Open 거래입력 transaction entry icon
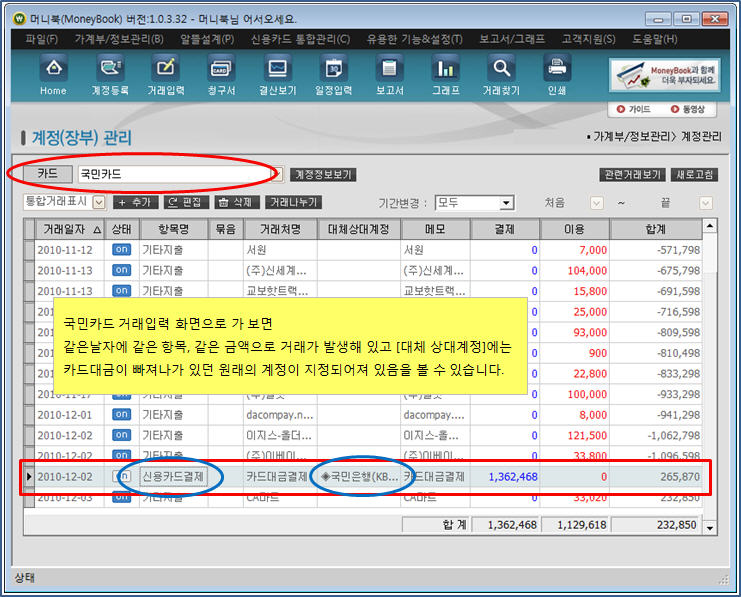The width and height of the screenshot is (741, 597). pos(165,75)
